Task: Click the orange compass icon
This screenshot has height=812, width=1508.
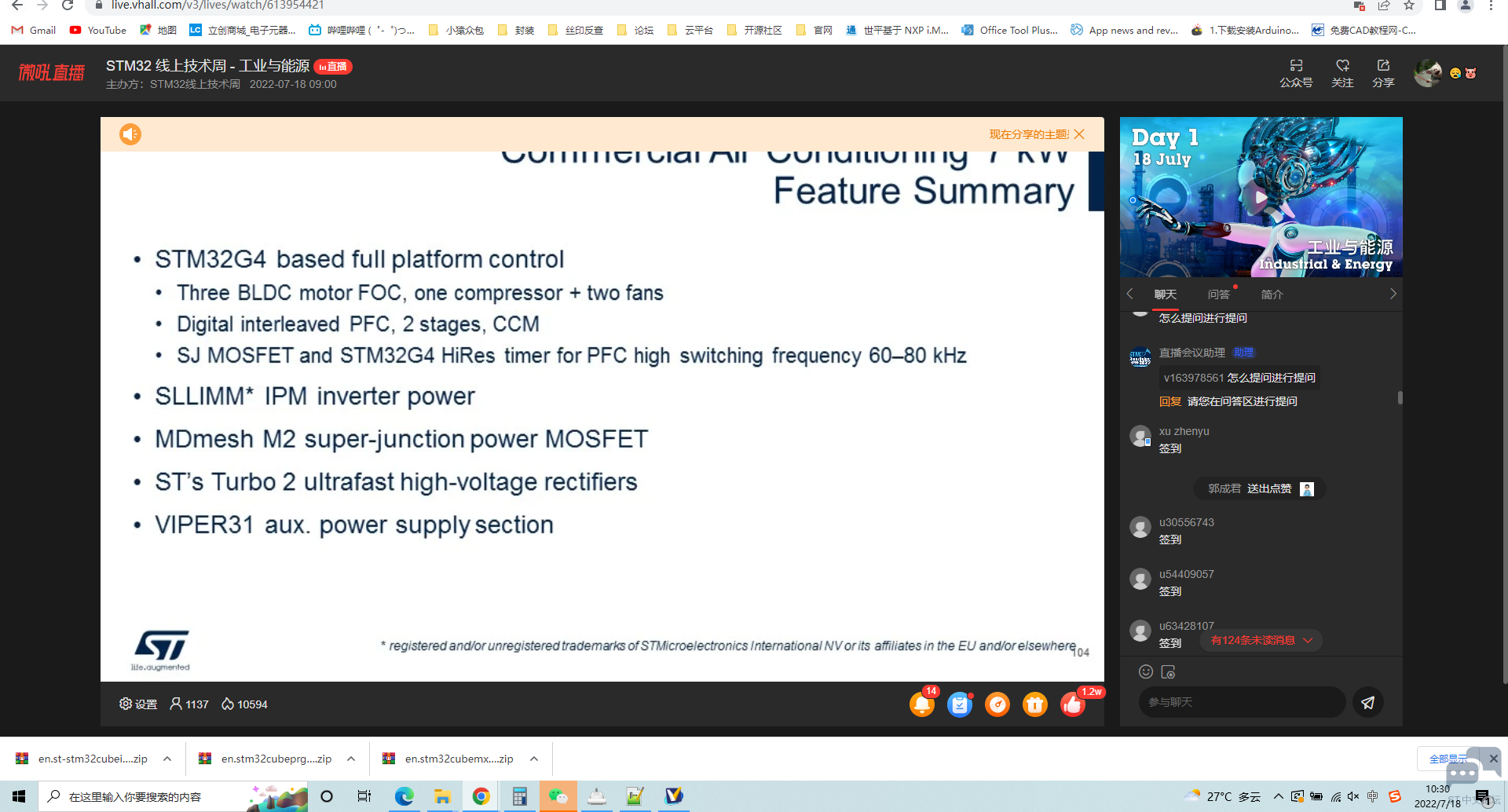Action: click(x=997, y=704)
